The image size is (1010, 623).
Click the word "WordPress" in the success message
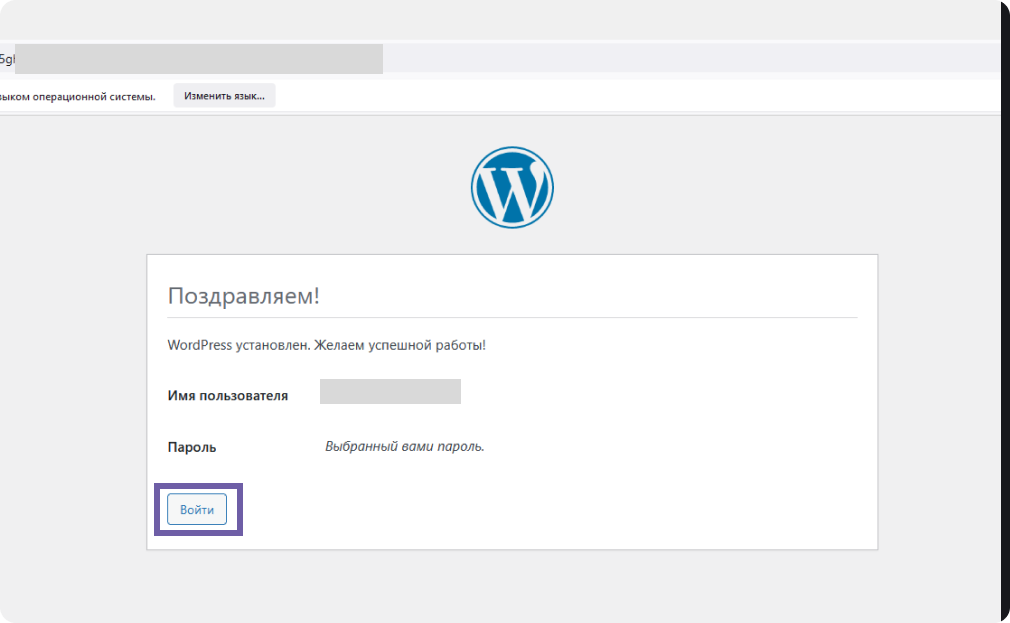199,345
